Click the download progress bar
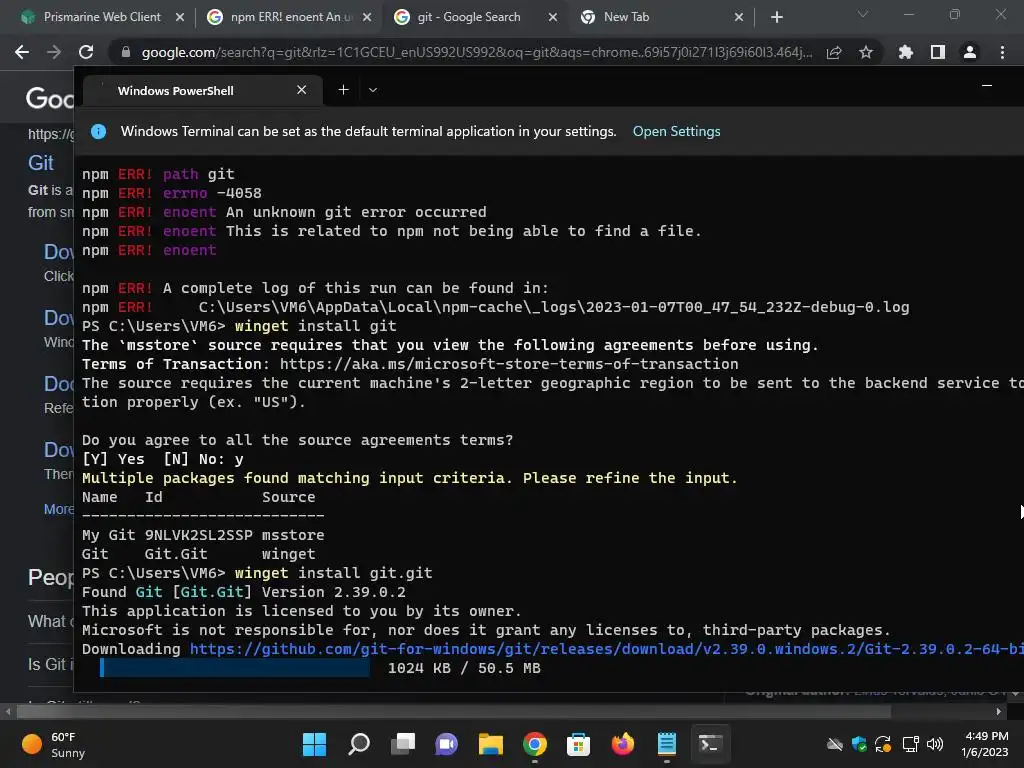This screenshot has height=768, width=1024. click(x=235, y=667)
